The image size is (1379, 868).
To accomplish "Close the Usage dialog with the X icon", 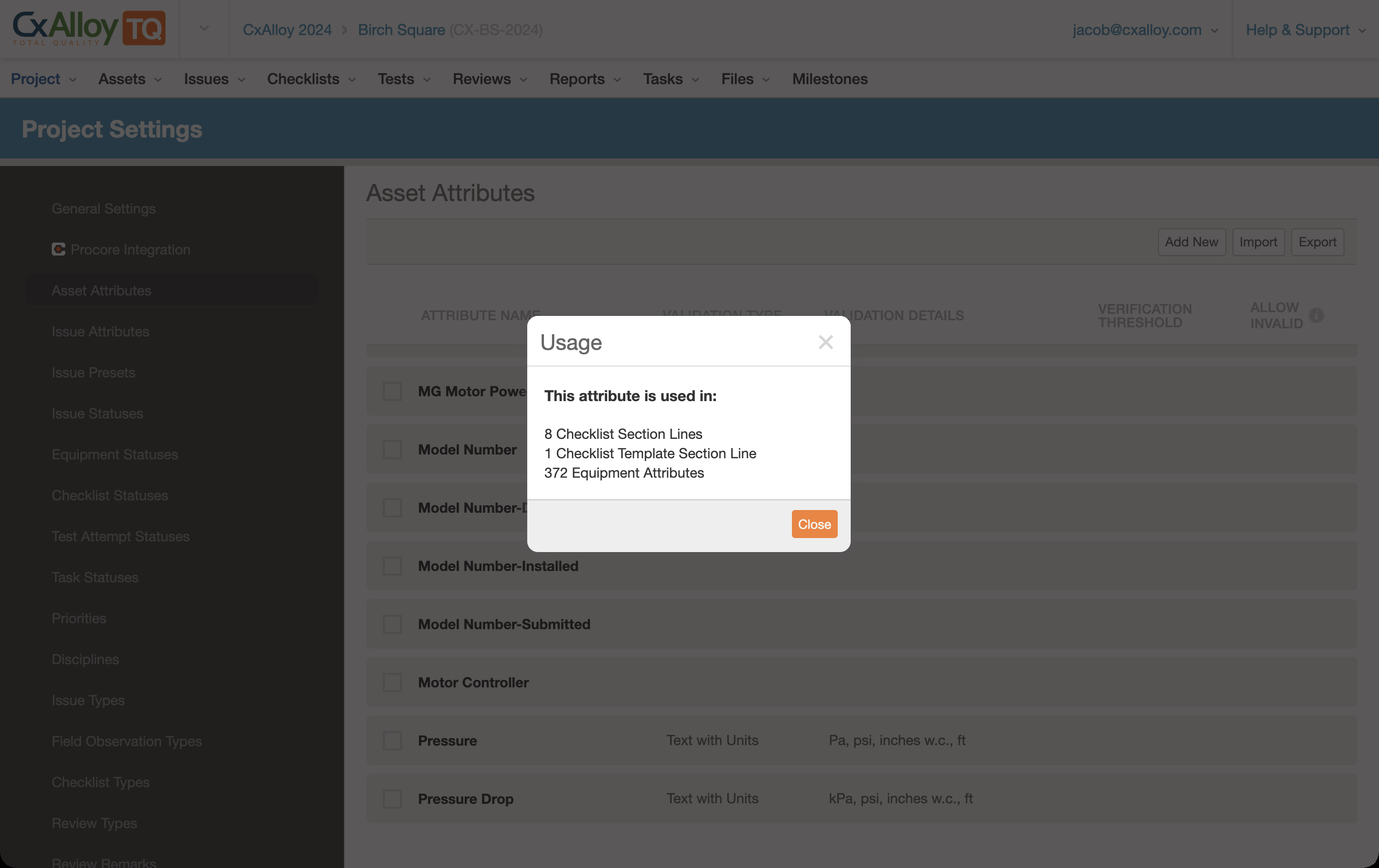I will click(825, 342).
